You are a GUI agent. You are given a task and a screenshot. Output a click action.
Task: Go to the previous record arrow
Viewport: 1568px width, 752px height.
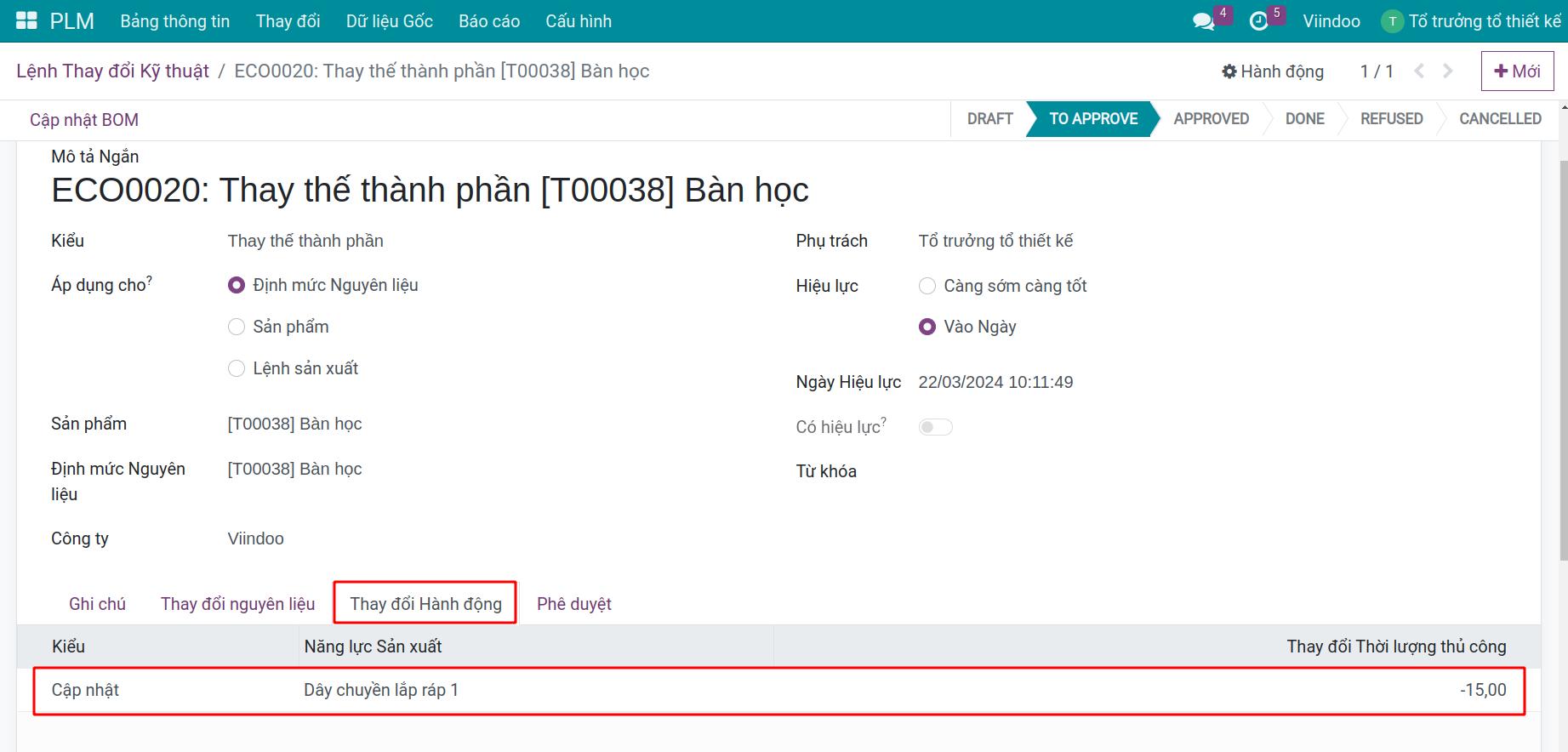1419,71
